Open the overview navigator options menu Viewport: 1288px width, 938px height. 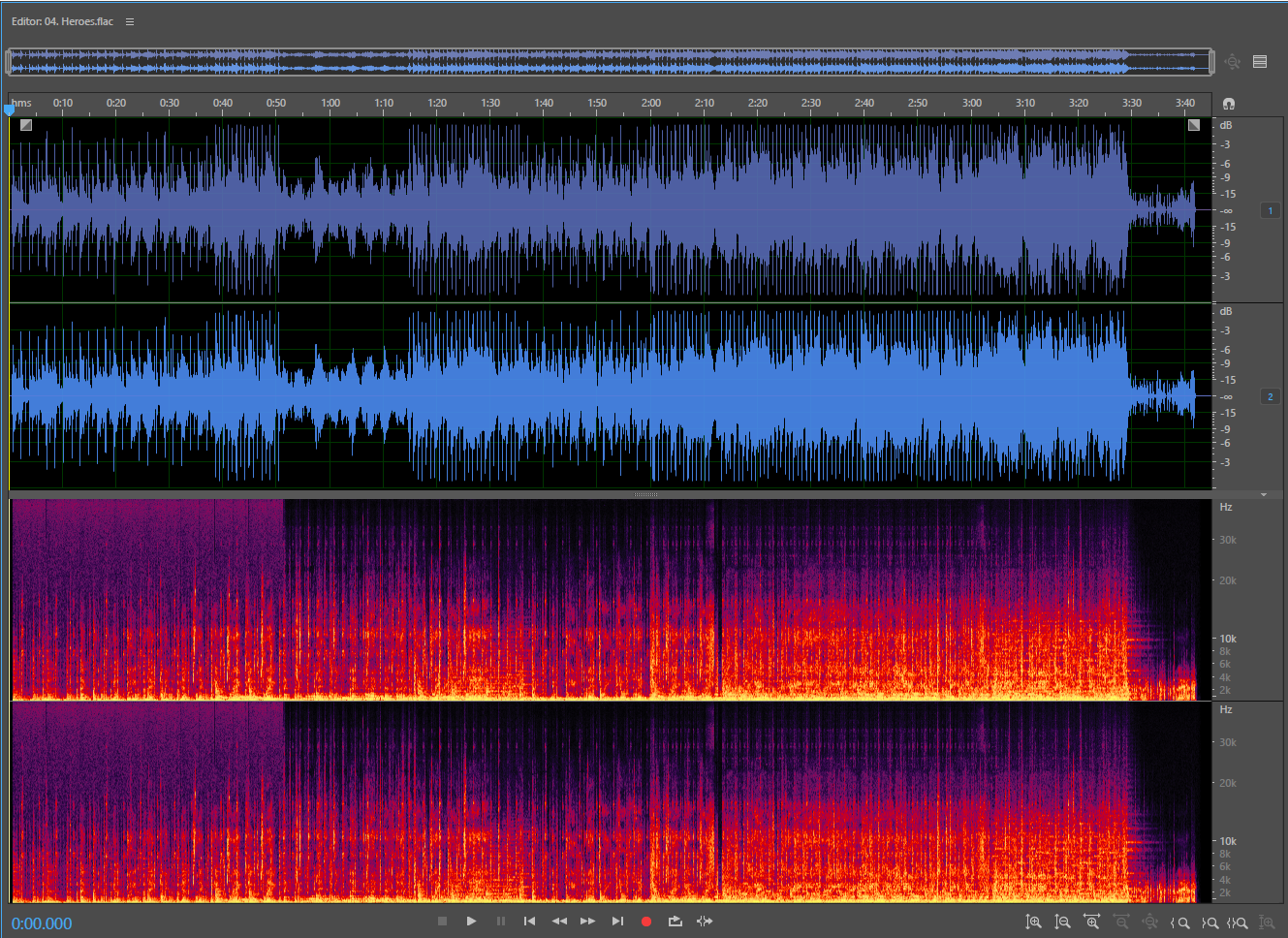pos(1260,62)
